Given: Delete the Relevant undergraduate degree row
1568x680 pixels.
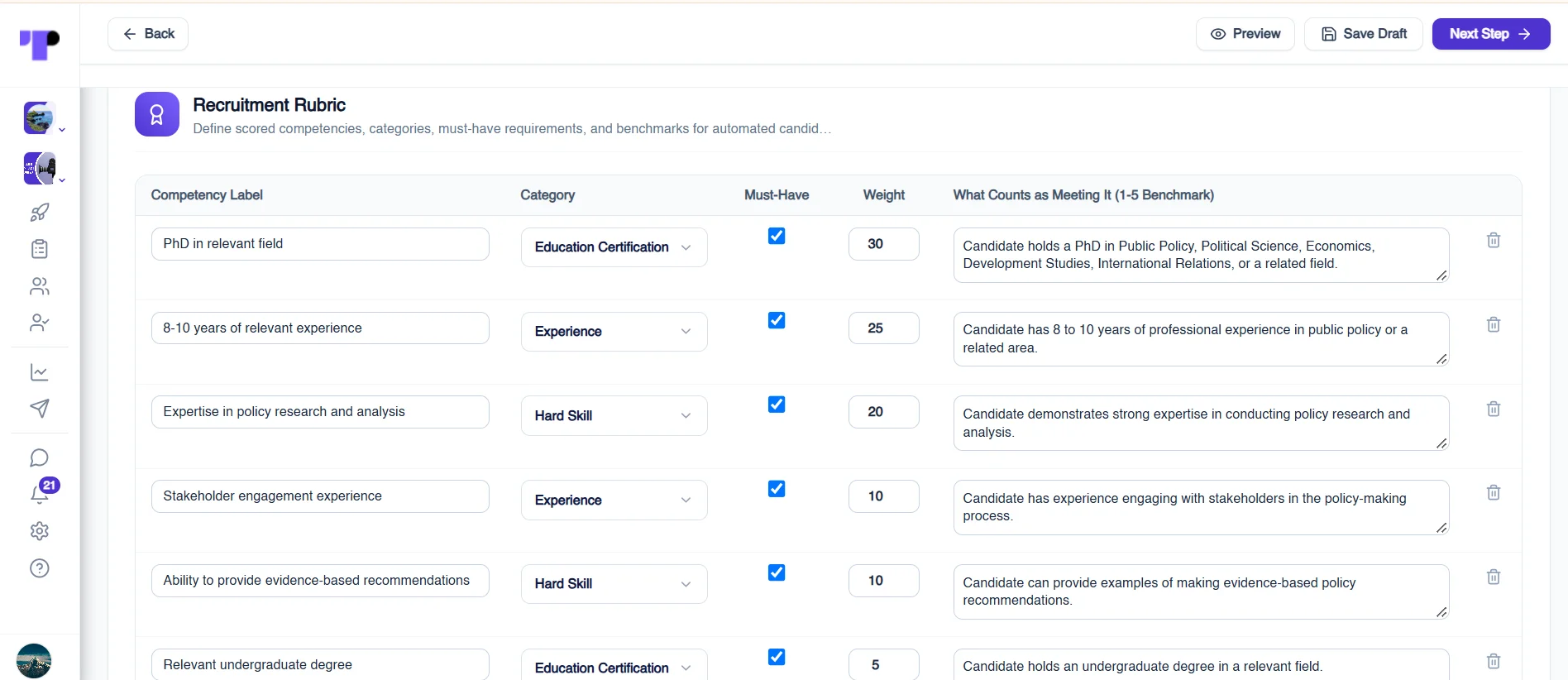Looking at the screenshot, I should (x=1494, y=661).
